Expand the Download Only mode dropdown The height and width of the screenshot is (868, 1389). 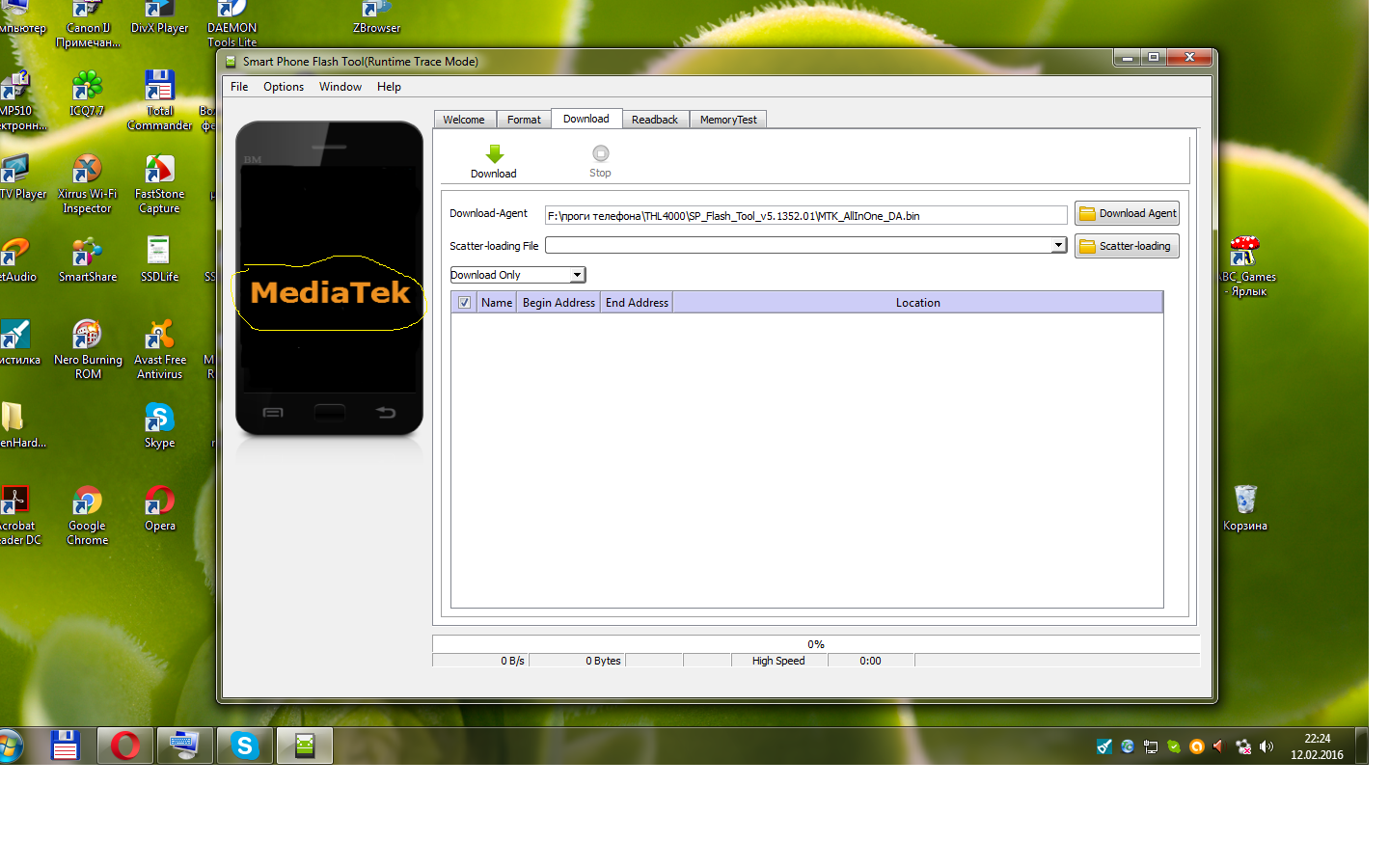577,275
